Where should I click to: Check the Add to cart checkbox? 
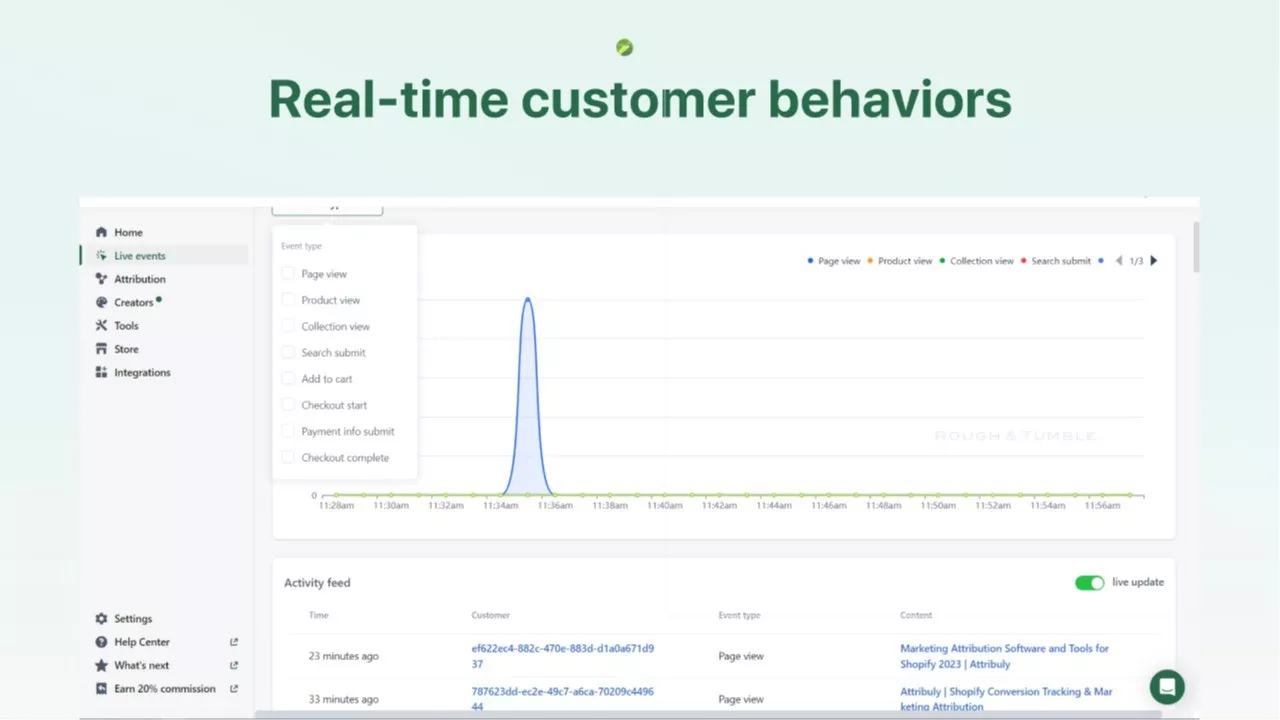click(x=288, y=379)
